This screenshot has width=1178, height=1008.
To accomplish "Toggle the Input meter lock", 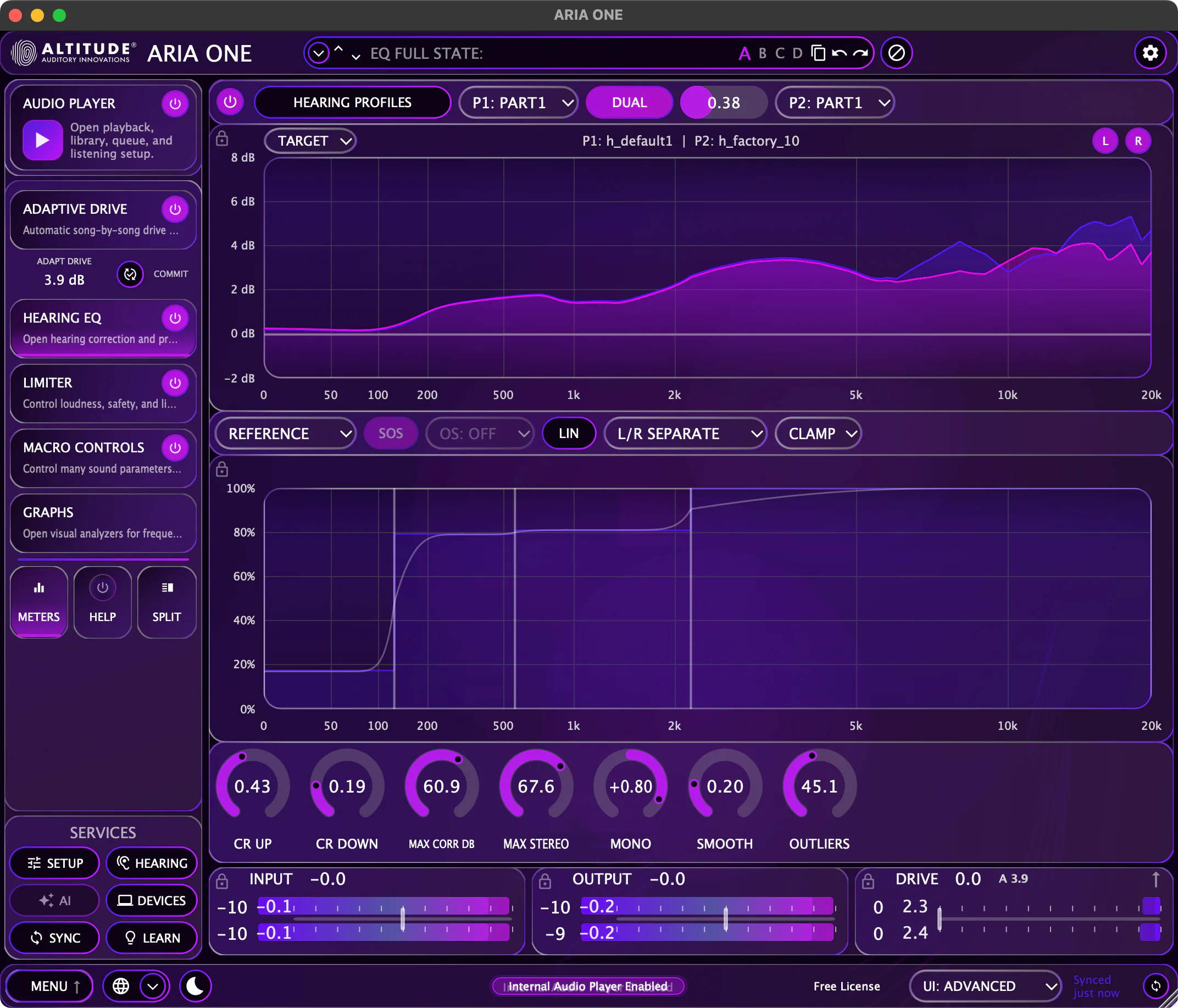I will pyautogui.click(x=223, y=880).
